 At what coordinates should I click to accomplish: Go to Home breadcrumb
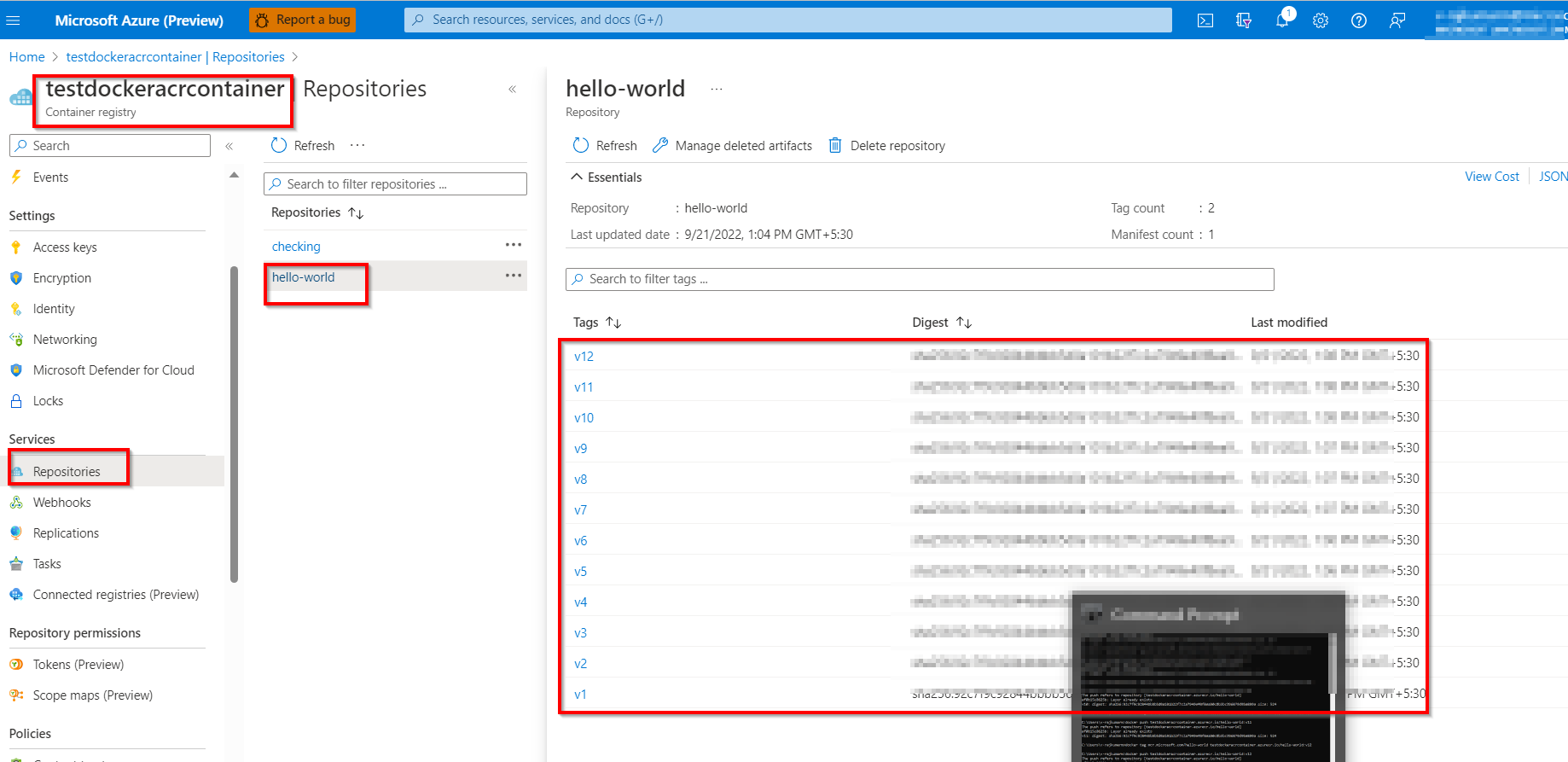point(26,56)
